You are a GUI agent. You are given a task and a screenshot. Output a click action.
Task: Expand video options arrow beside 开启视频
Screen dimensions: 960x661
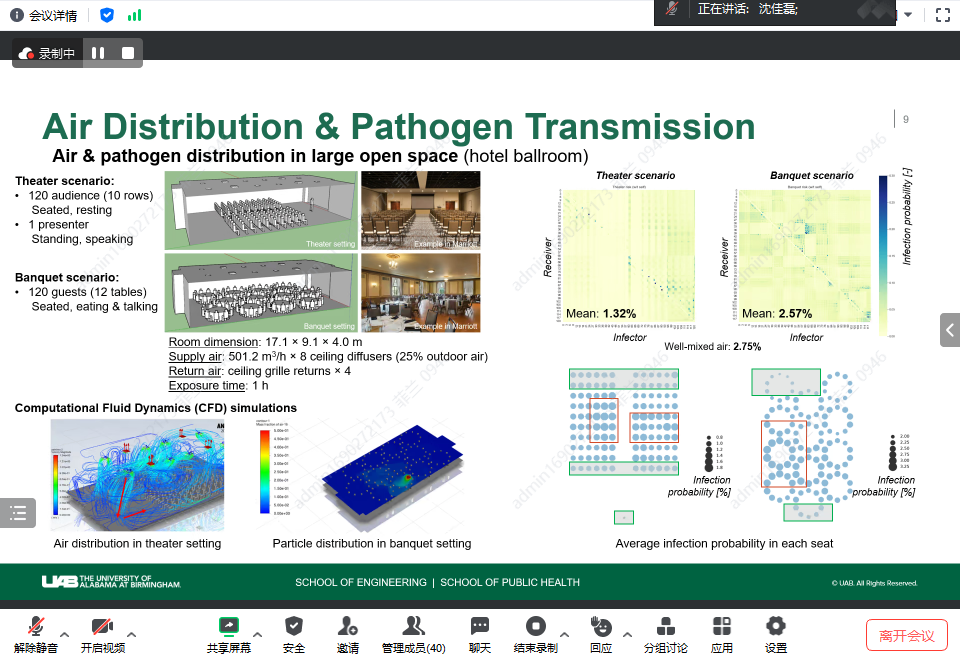131,634
